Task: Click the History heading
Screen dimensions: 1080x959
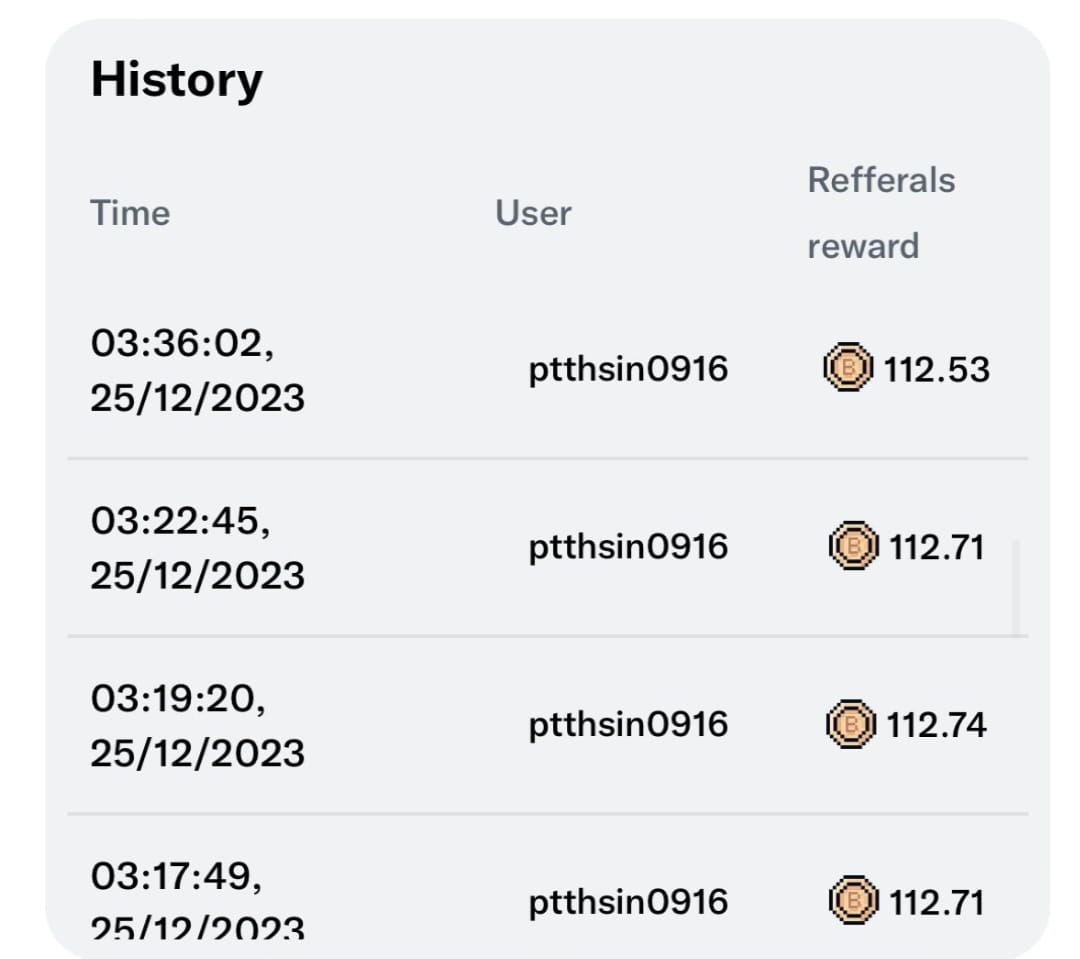Action: pos(176,80)
